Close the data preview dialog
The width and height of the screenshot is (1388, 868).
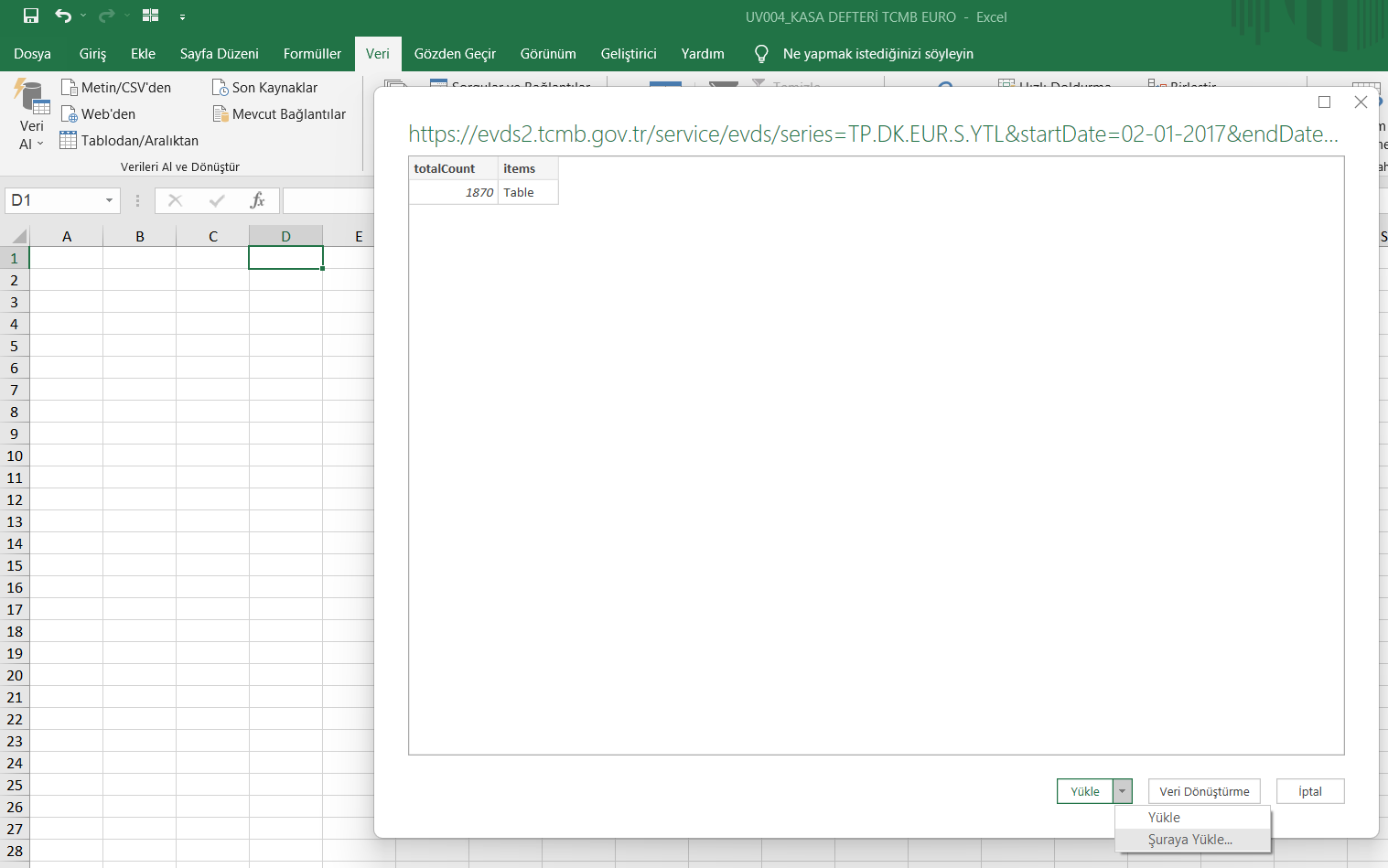[1361, 102]
